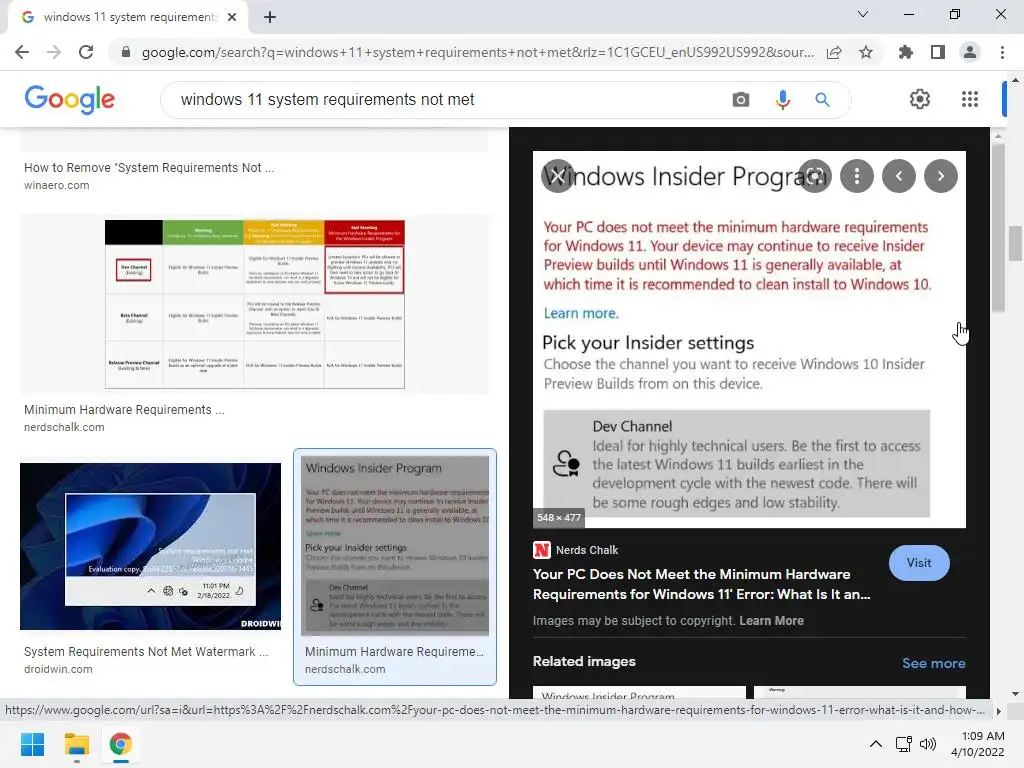Open the volume tray icon
The image size is (1024, 768).
tap(927, 744)
